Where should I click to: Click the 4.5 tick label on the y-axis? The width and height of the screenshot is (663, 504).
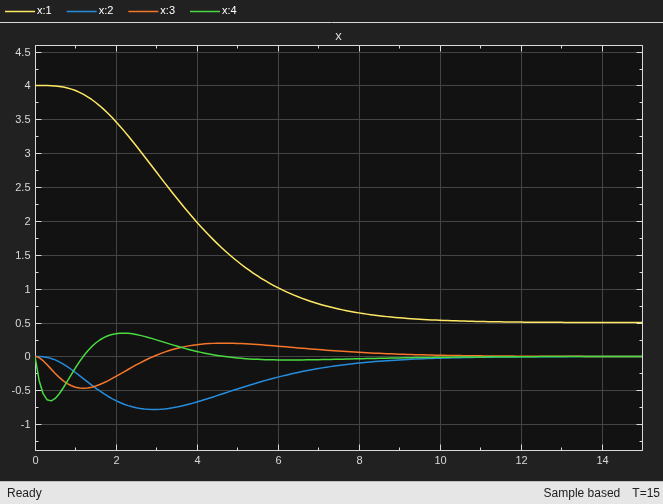(x=23, y=52)
